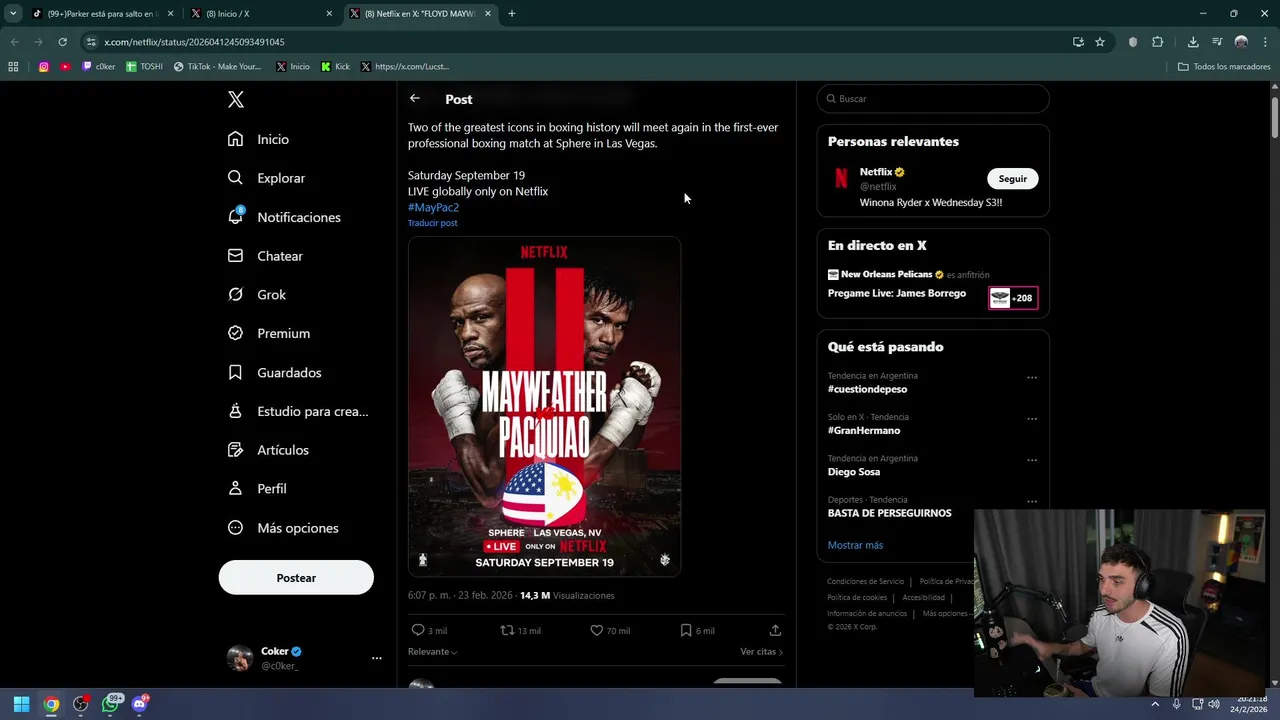Screen dimensions: 1280x720
Task: Click the address bar URL
Action: pyautogui.click(x=194, y=42)
